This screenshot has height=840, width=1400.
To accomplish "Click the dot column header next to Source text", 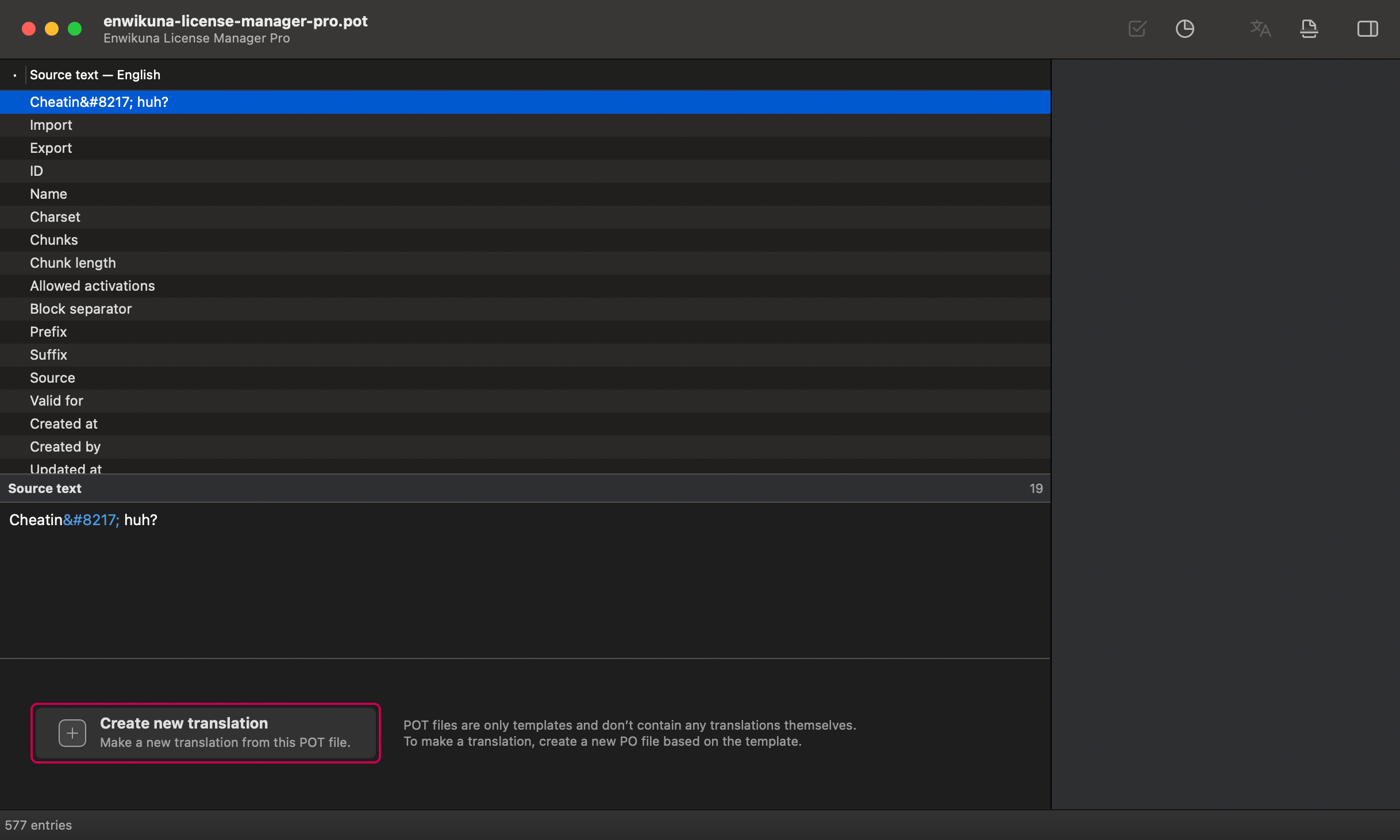I will (x=14, y=75).
